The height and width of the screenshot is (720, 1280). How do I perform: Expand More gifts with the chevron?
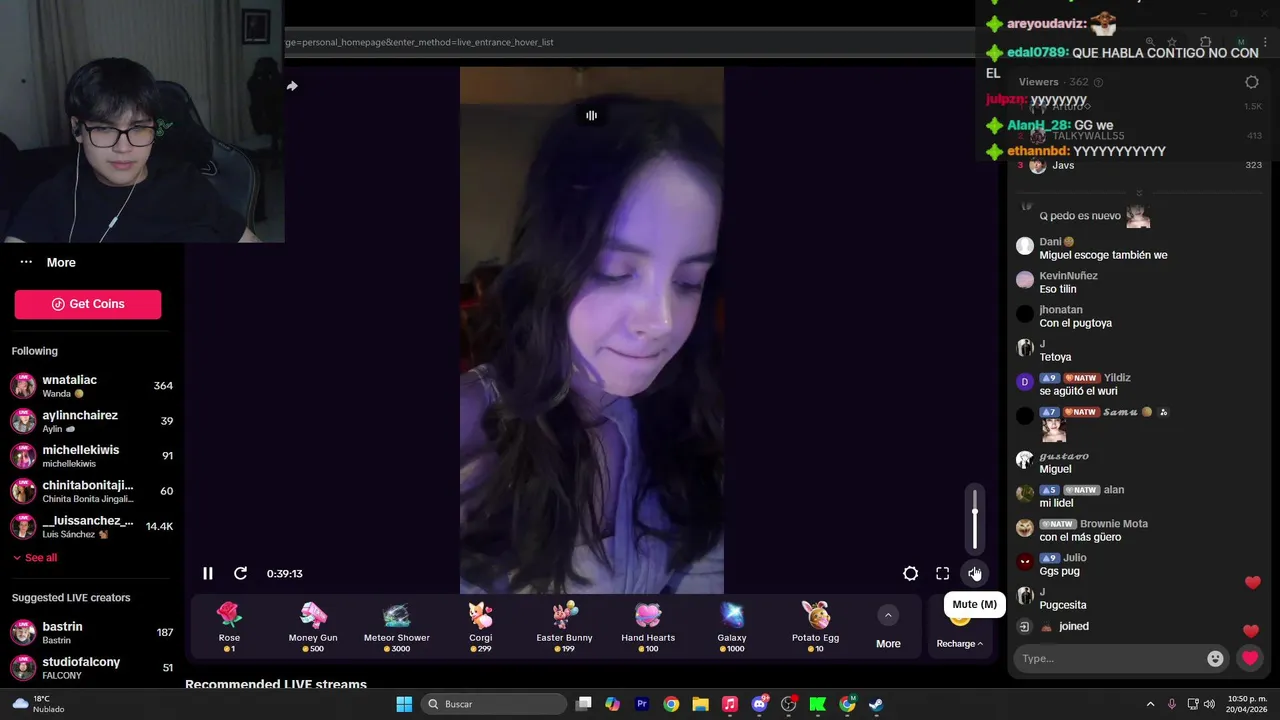888,615
